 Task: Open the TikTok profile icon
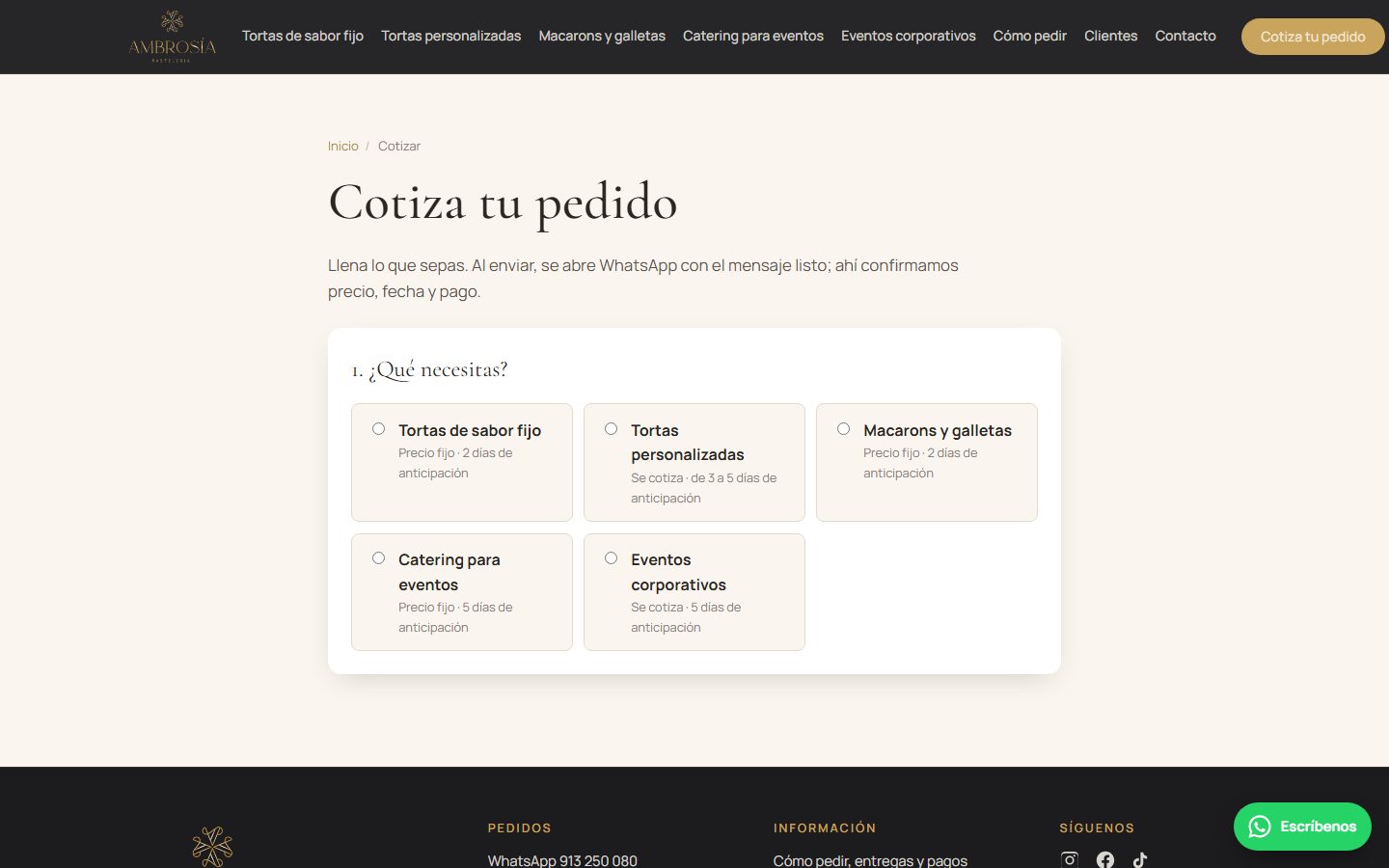[1140, 859]
